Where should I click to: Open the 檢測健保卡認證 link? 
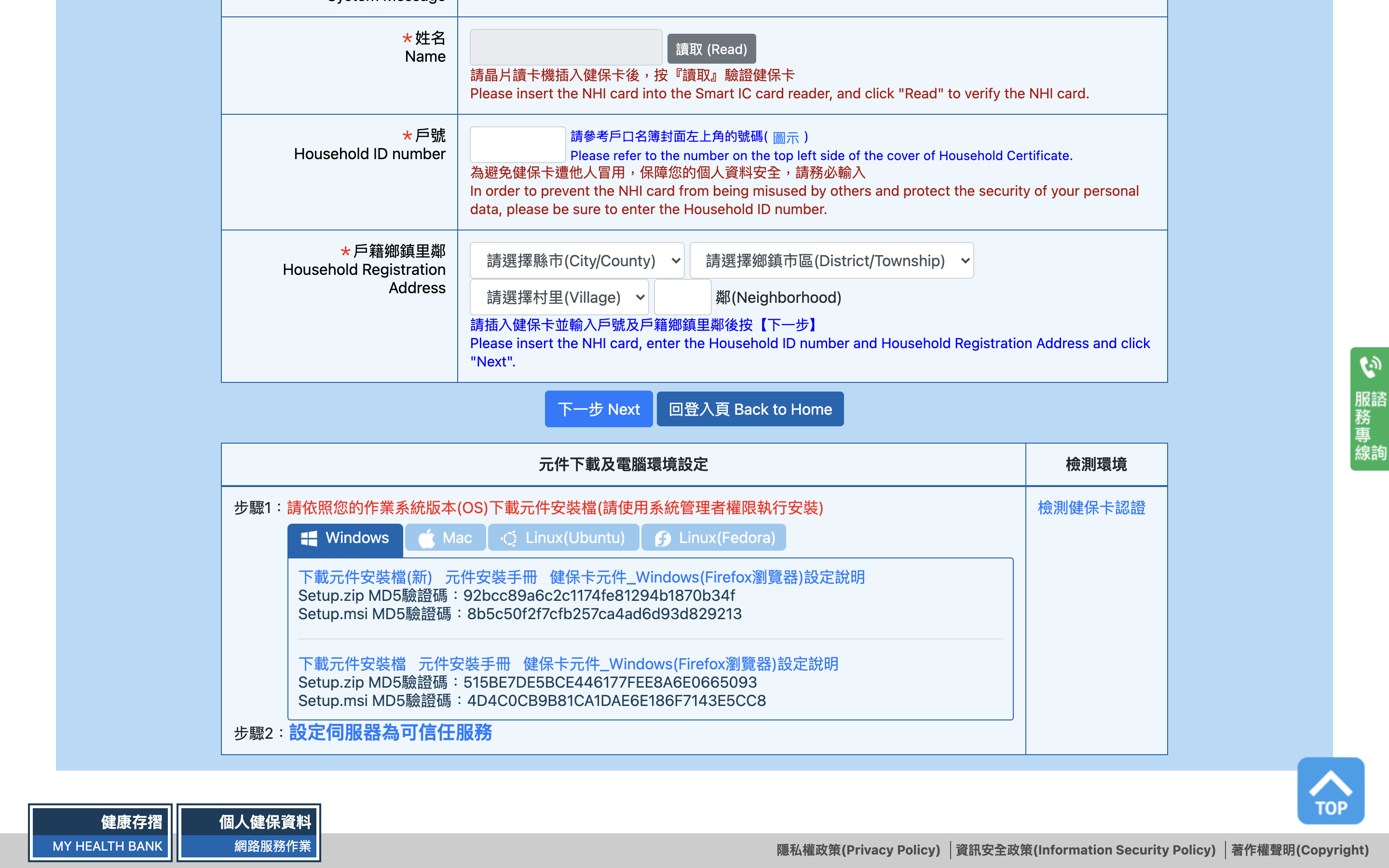tap(1091, 507)
